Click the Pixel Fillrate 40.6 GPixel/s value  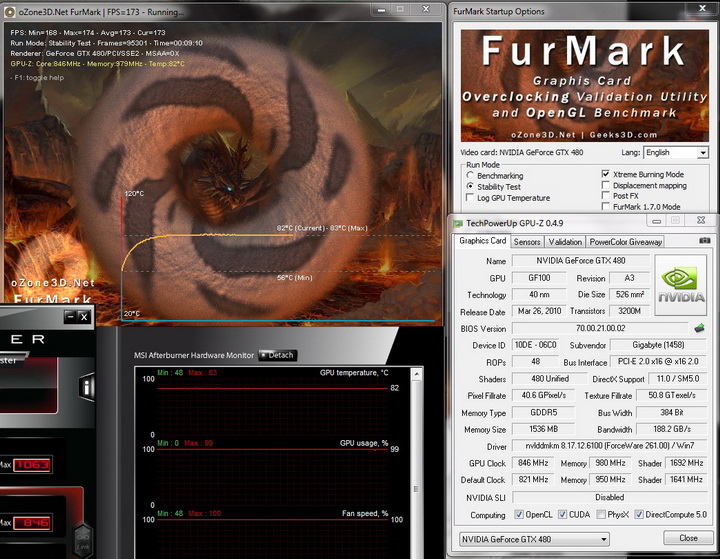click(x=543, y=395)
